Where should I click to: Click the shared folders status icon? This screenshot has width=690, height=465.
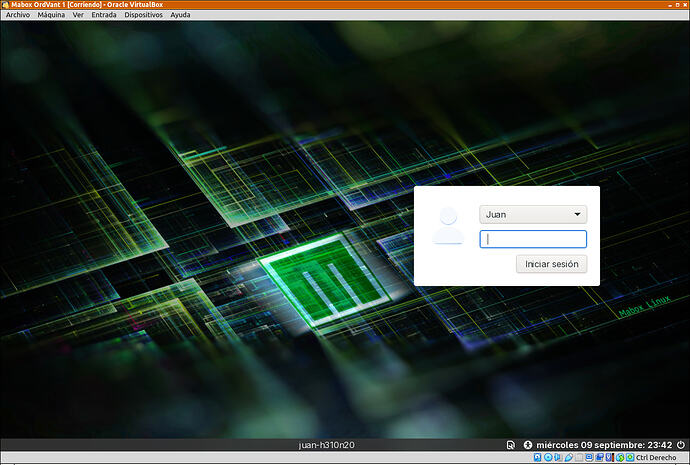(x=579, y=458)
